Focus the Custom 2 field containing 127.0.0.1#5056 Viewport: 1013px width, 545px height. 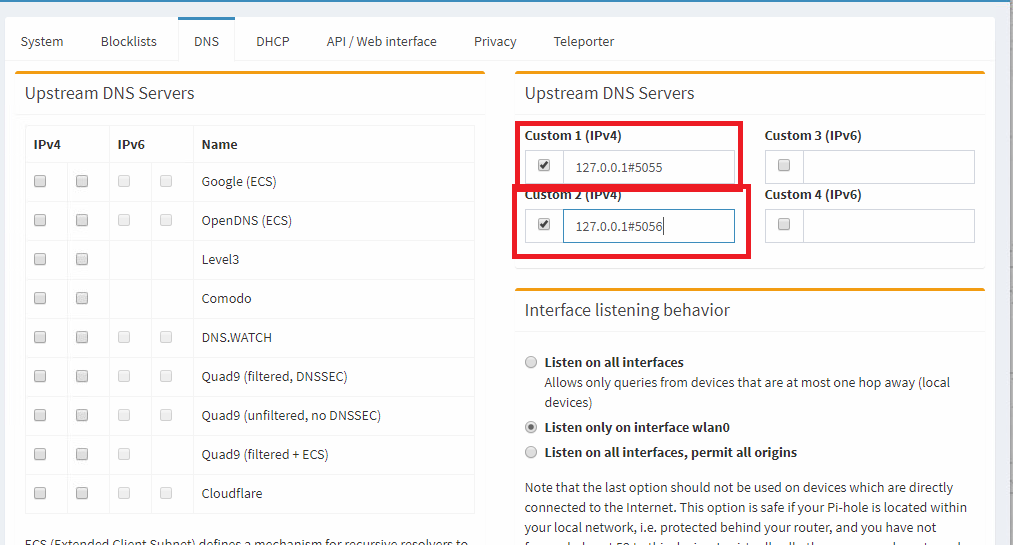[x=648, y=226]
